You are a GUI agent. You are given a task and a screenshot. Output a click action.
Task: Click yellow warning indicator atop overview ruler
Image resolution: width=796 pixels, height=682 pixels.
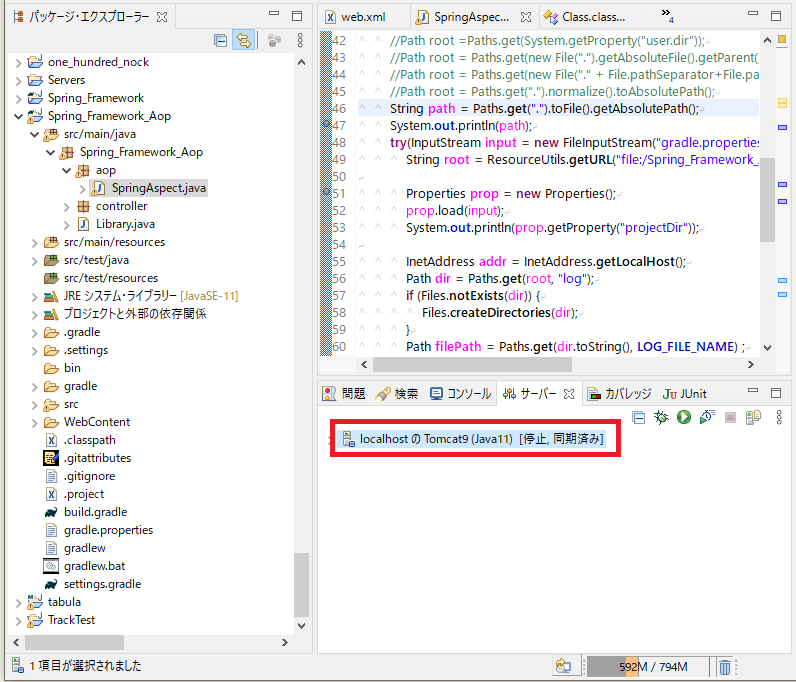[x=782, y=39]
